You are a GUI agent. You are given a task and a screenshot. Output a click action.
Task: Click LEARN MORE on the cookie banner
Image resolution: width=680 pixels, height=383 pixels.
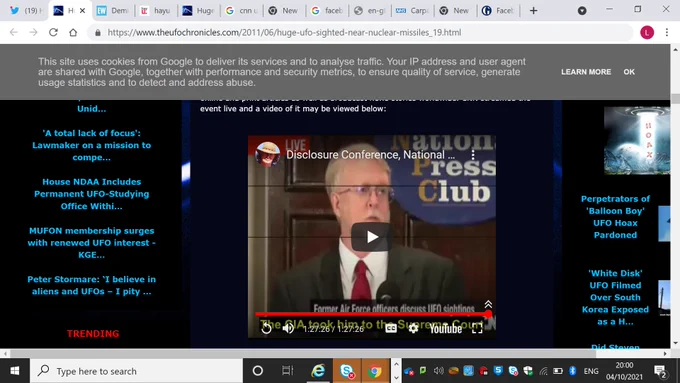pos(586,72)
